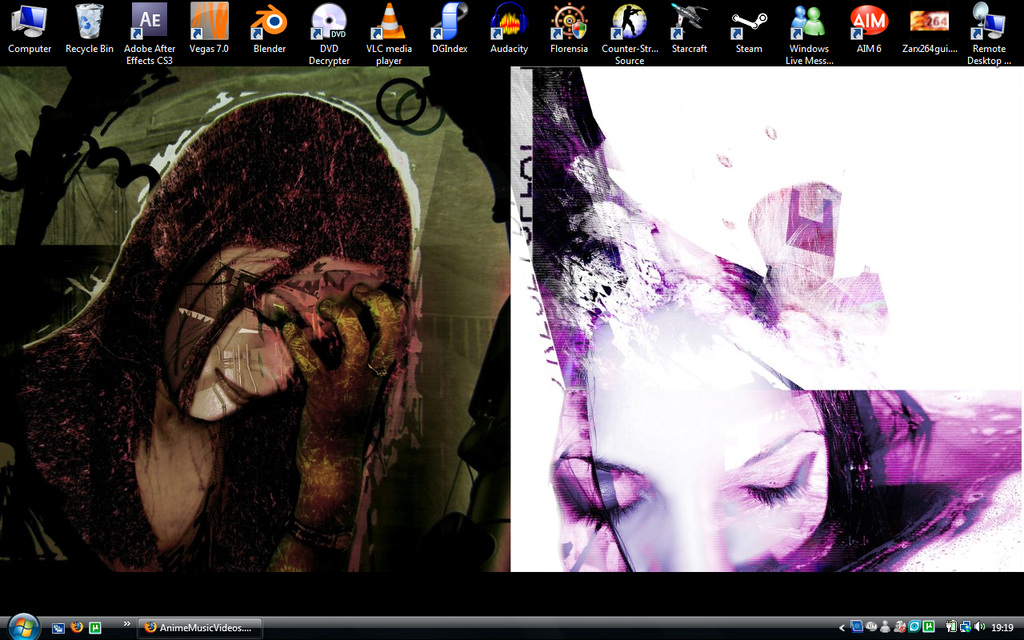
Task: Select the VLC media player shortcut
Action: [389, 34]
